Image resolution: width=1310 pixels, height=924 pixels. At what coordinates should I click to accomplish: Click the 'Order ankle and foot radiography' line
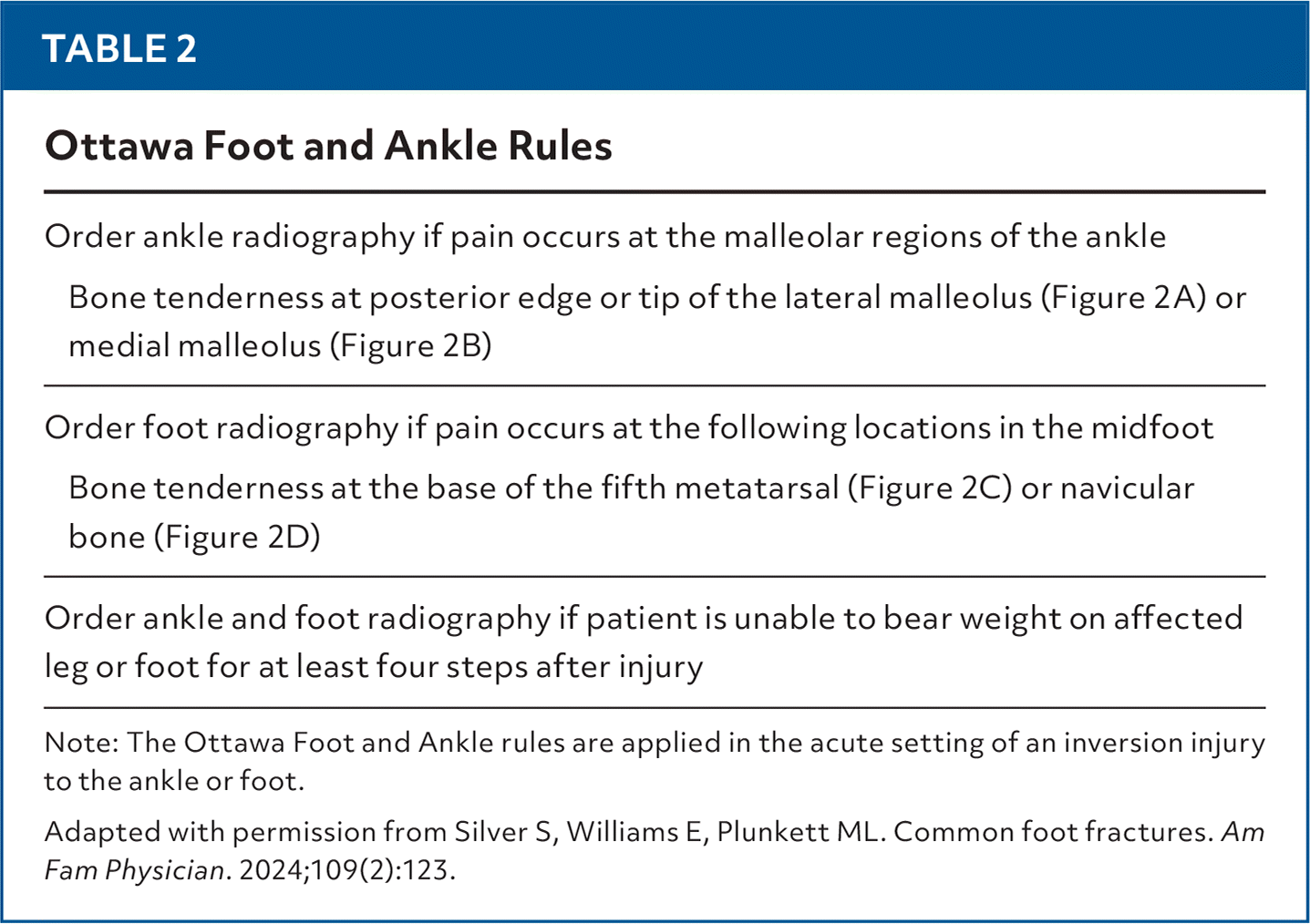point(642,619)
